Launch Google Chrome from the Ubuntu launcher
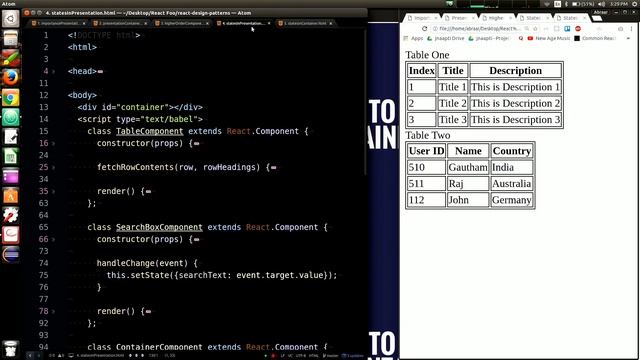This screenshot has width=640, height=360. click(11, 98)
